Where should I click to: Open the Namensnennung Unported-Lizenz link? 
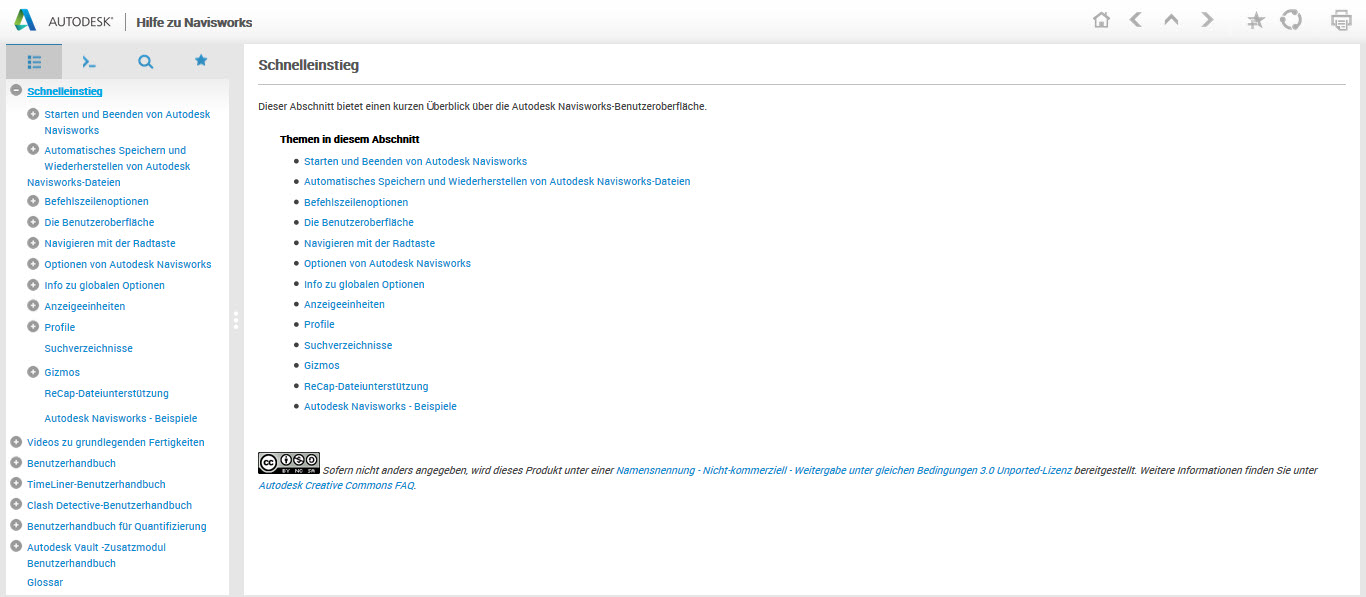pyautogui.click(x=844, y=470)
